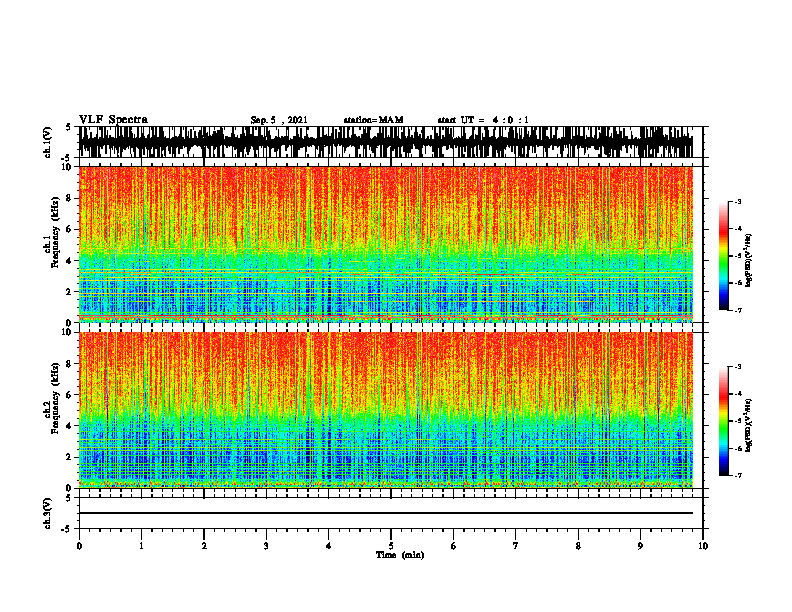Click the "-5" tick on ch.1 colorbar

click(738, 256)
